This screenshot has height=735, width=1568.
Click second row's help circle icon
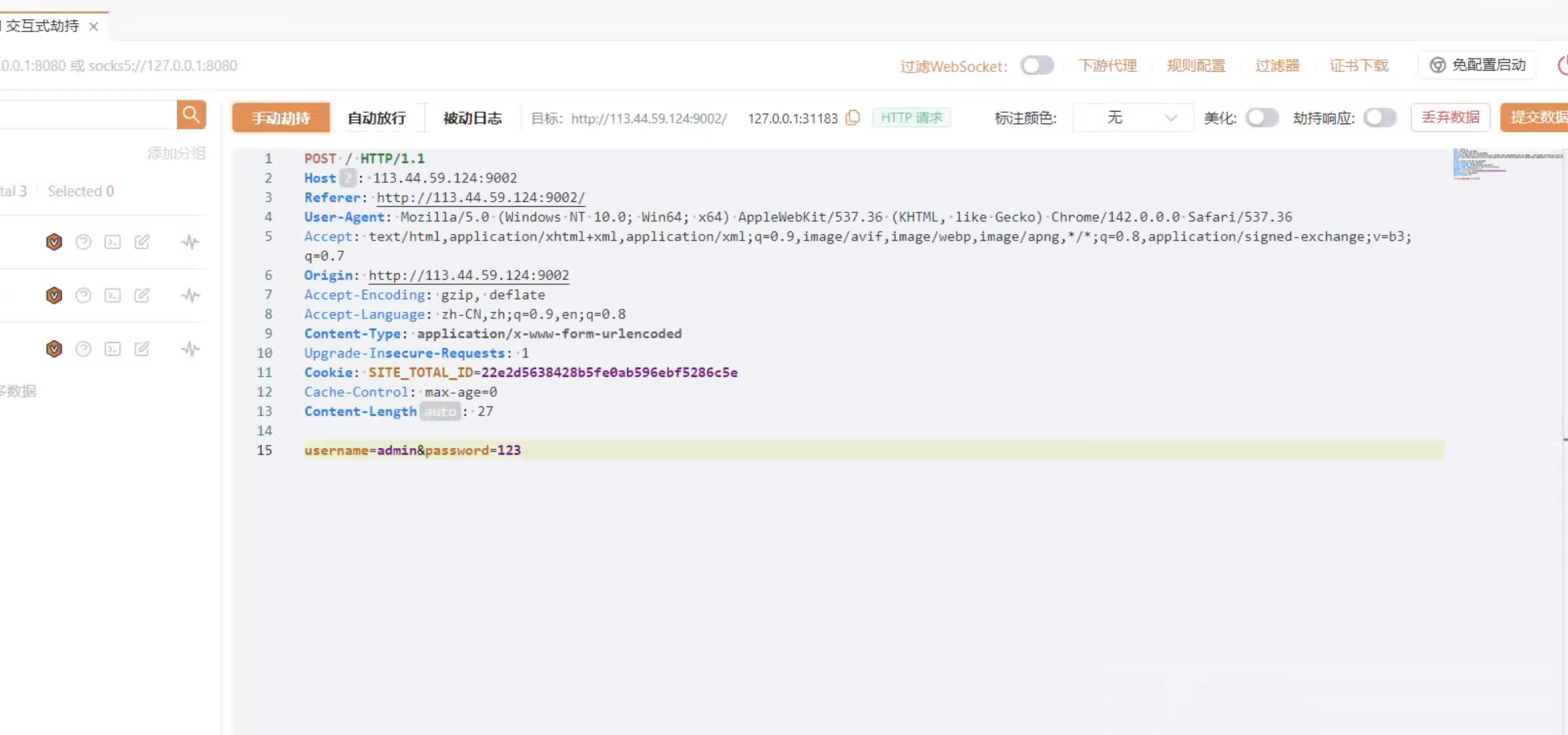84,296
